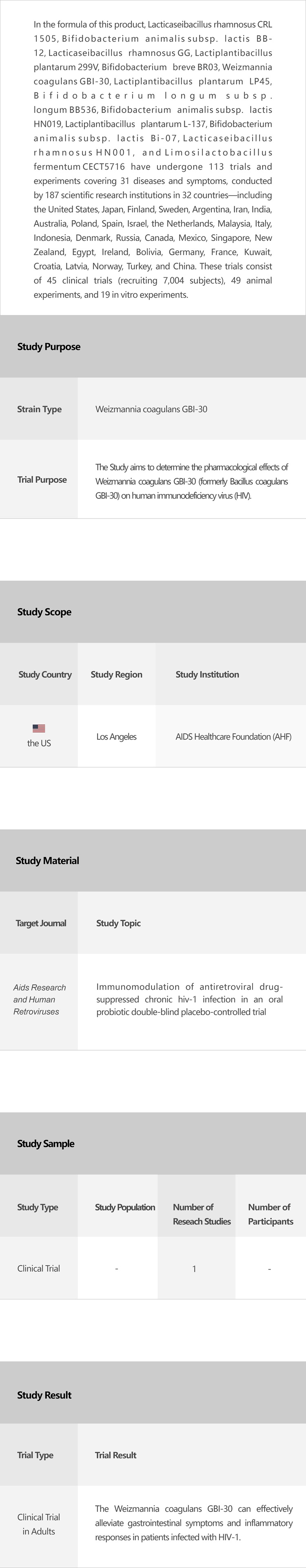Select the Study Scope section header
This screenshot has width=306, height=1568.
(44, 612)
